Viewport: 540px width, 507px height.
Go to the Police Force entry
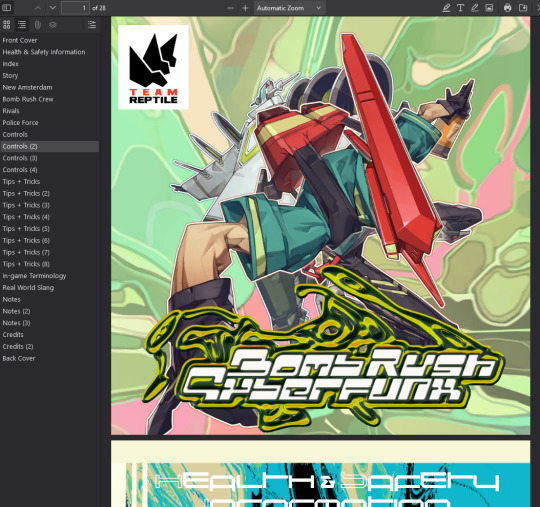tap(20, 123)
